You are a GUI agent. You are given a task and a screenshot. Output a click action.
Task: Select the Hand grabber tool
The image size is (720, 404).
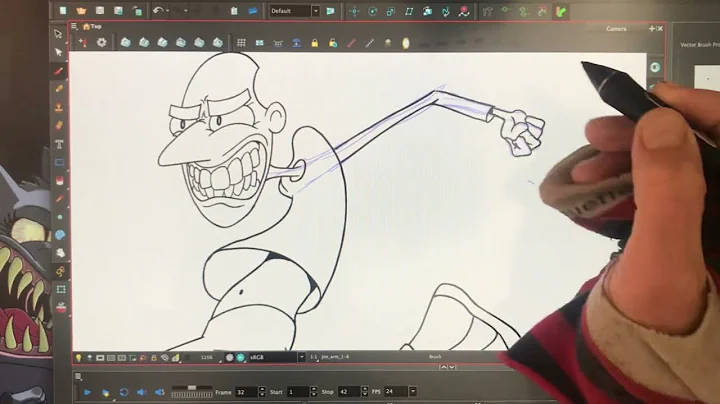(60, 253)
